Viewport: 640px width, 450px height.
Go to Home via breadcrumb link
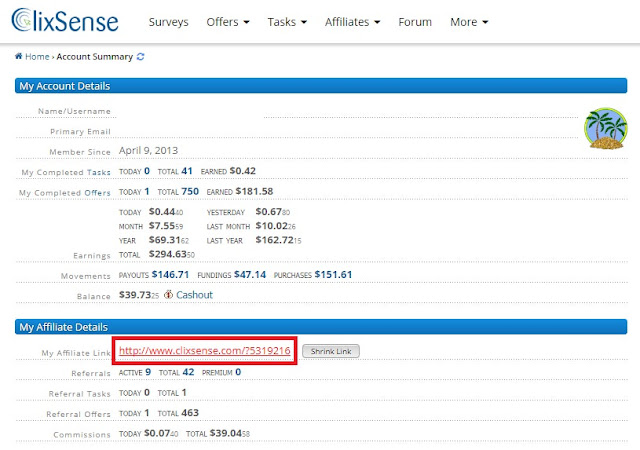point(37,56)
